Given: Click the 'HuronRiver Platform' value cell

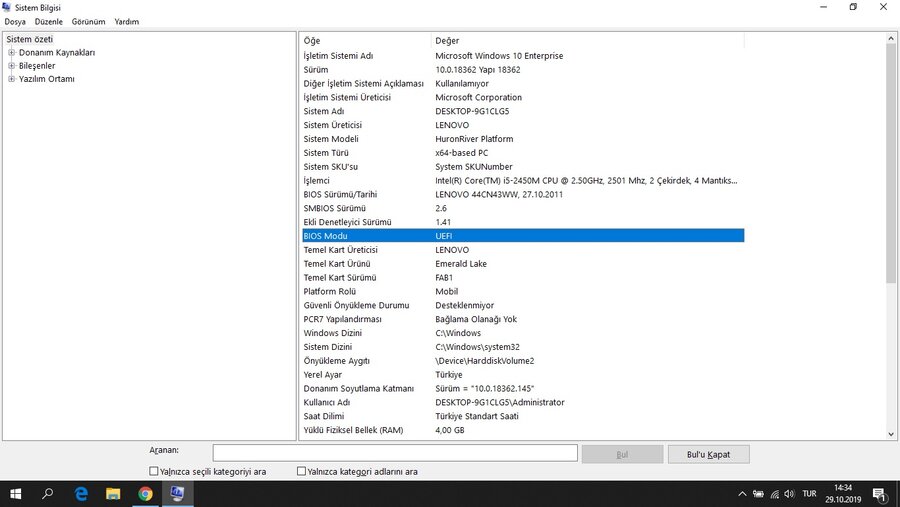Looking at the screenshot, I should pyautogui.click(x=474, y=138).
